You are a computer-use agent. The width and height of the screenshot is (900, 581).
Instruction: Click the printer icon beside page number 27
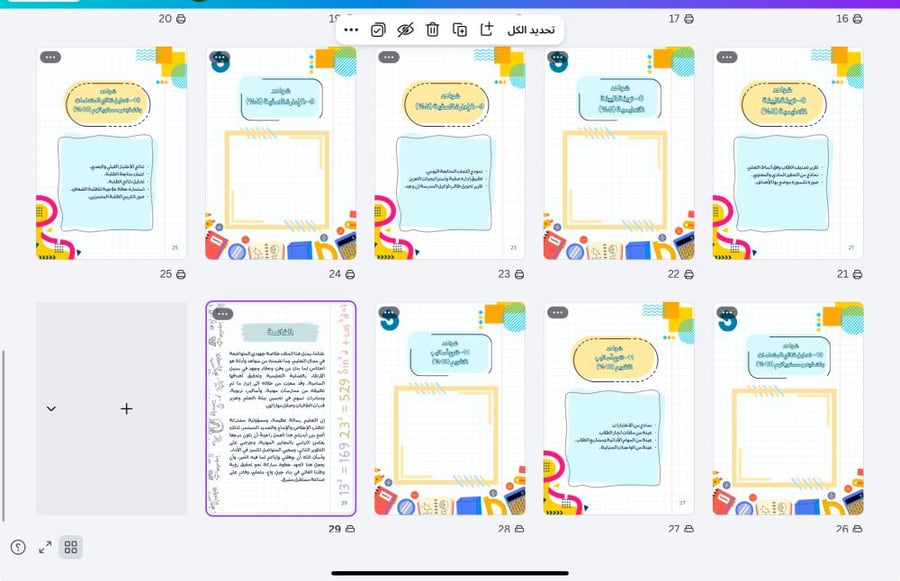pos(689,529)
